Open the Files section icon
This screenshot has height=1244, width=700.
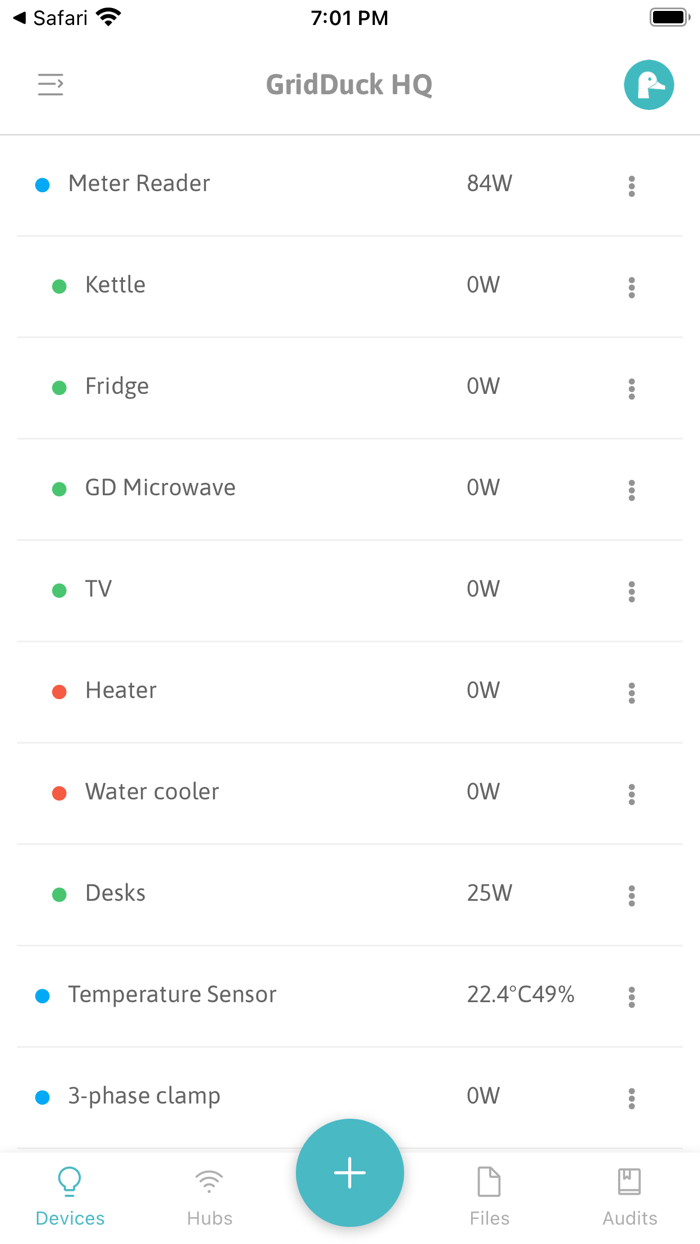489,1182
